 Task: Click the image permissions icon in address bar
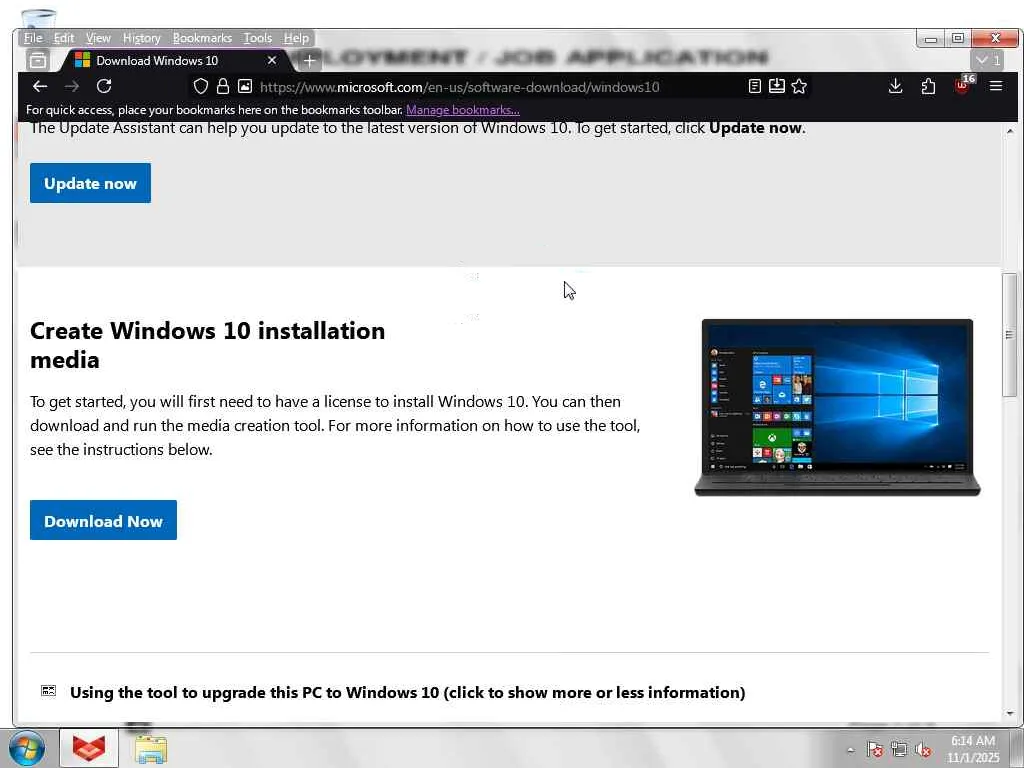pos(245,86)
